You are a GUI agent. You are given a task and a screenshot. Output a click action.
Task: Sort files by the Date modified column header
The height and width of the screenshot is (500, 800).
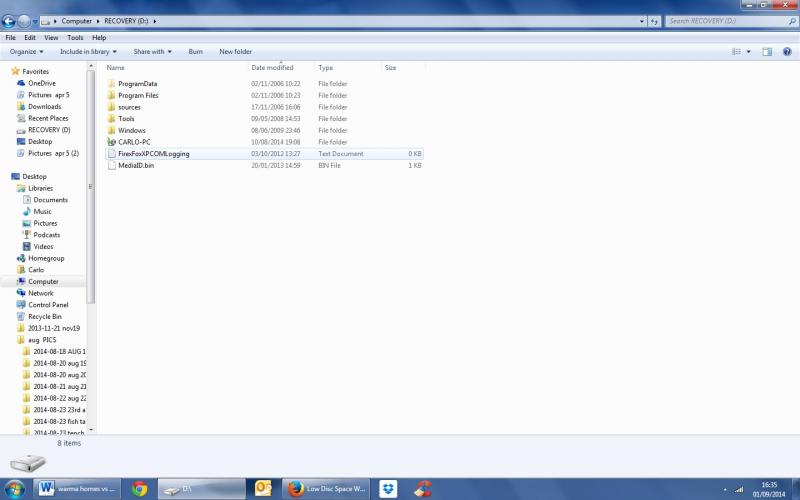pyautogui.click(x=272, y=67)
